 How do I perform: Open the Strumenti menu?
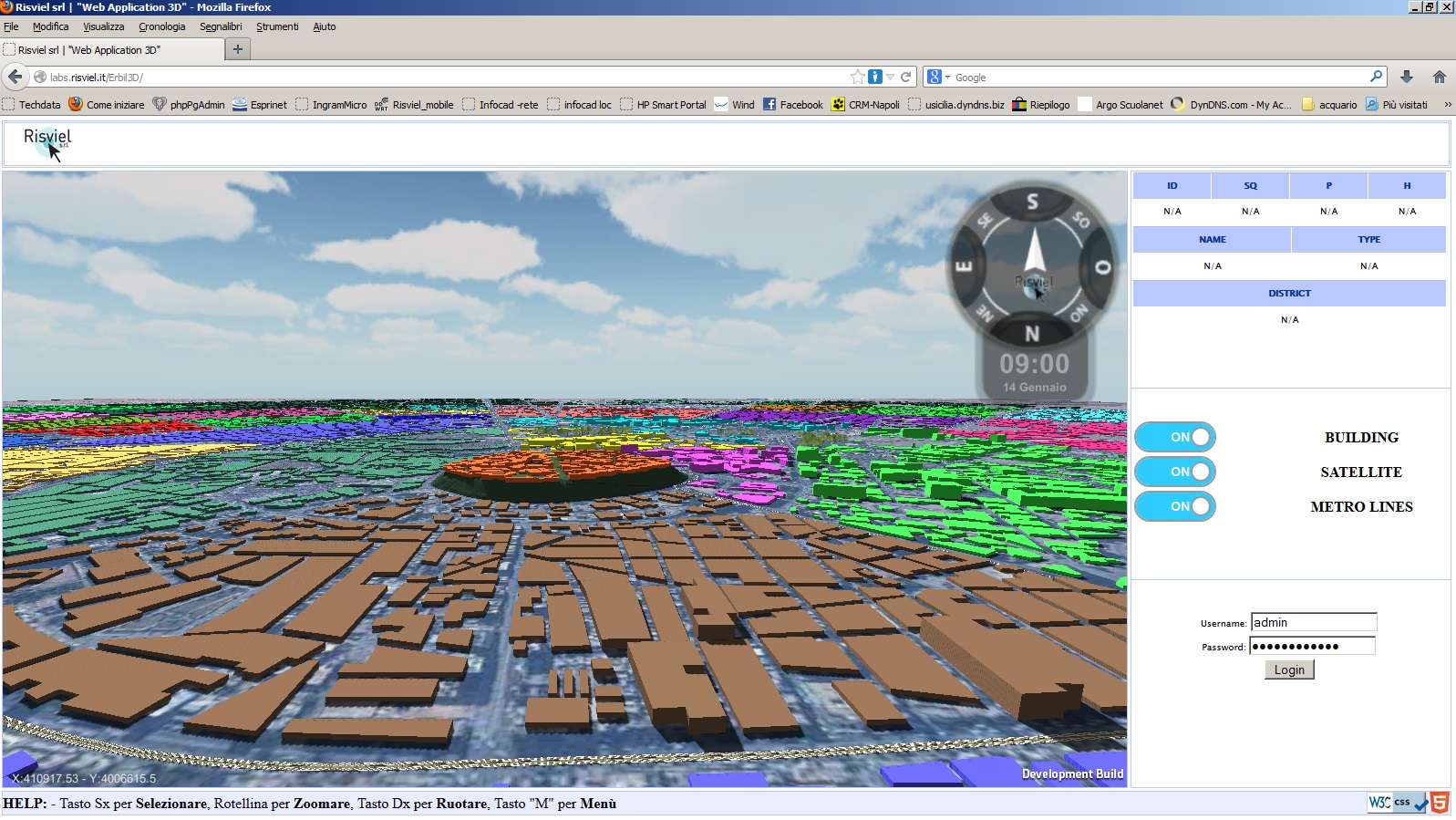[x=277, y=26]
